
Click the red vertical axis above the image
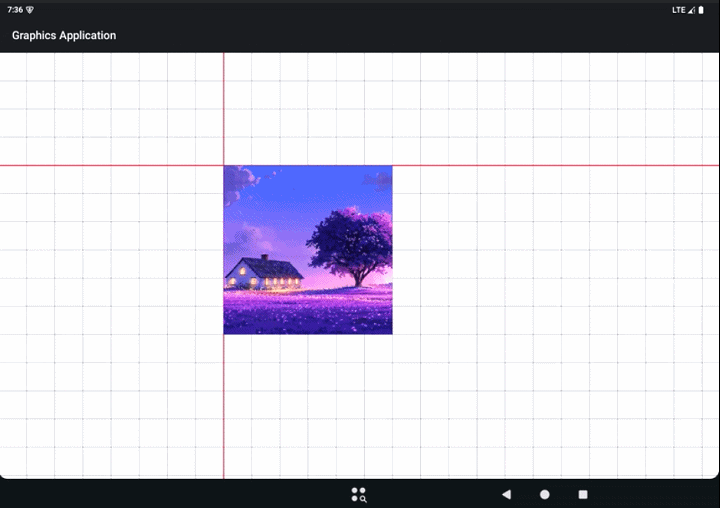[224, 109]
